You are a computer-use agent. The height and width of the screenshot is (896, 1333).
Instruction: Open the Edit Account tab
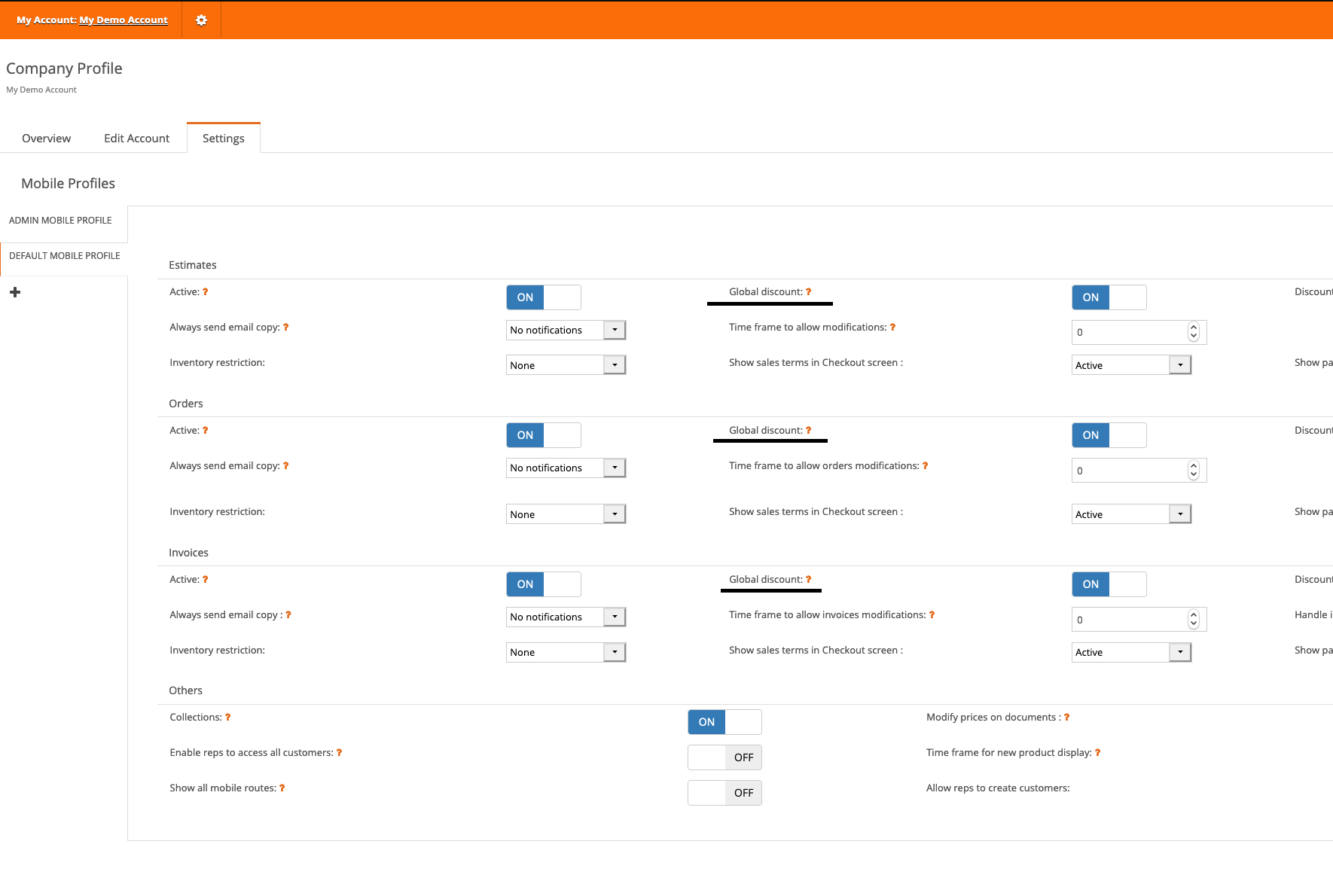coord(136,139)
